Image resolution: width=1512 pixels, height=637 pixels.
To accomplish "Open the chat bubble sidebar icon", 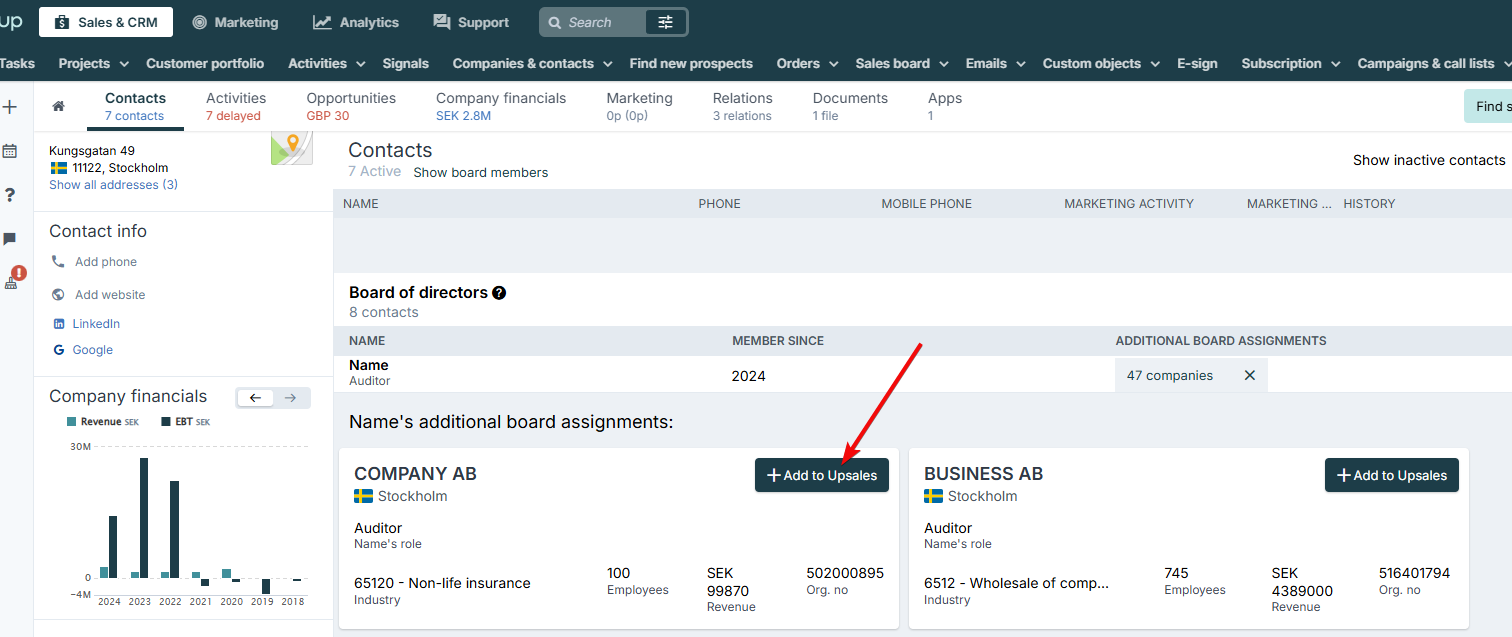I will point(10,239).
